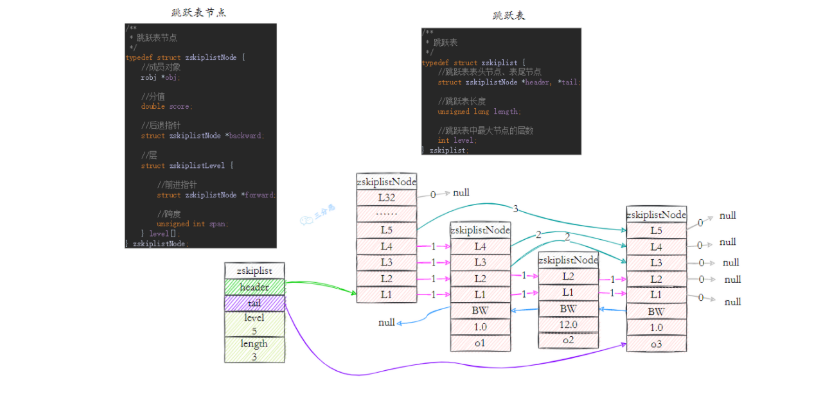Image resolution: width=838 pixels, height=406 pixels.
Task: Click the 'L1' cell in the L32 header node
Action: (x=386, y=294)
